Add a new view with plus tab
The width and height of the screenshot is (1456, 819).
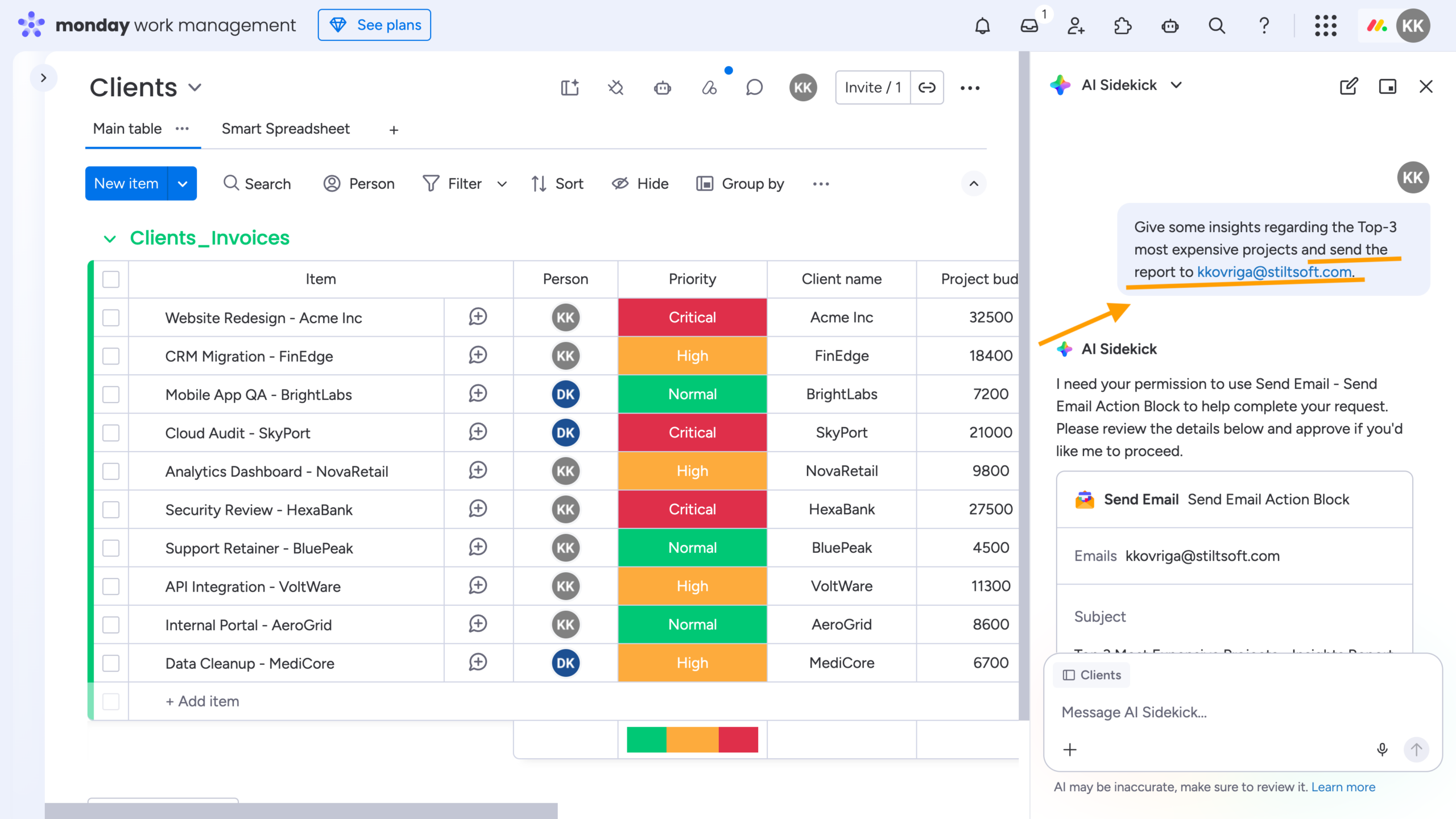point(394,130)
